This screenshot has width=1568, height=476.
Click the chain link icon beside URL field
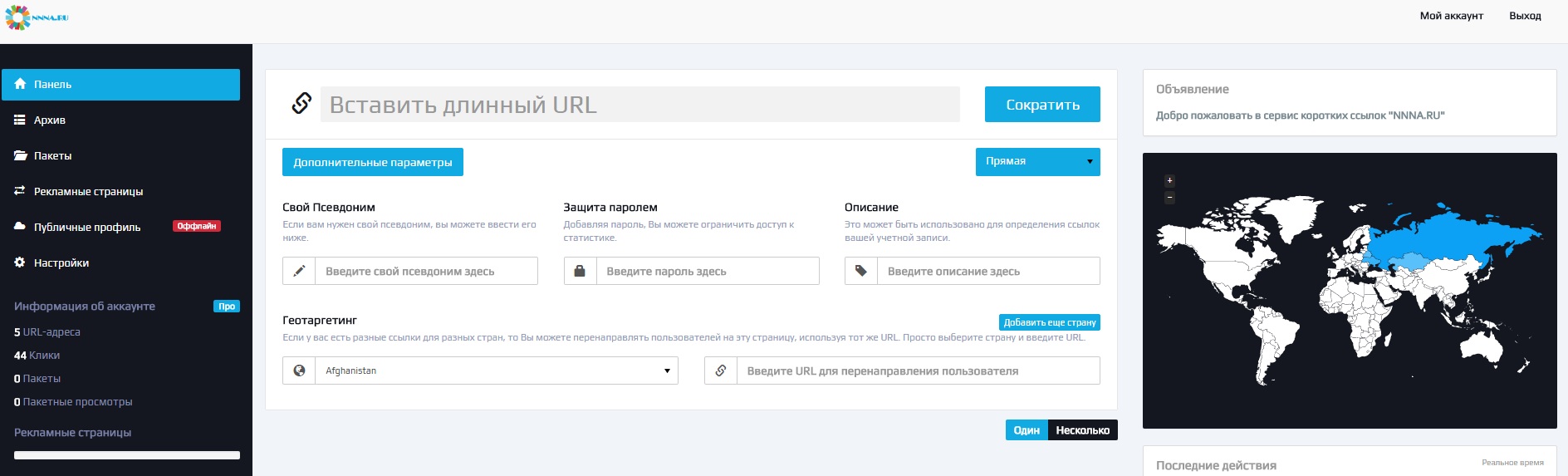tap(301, 104)
